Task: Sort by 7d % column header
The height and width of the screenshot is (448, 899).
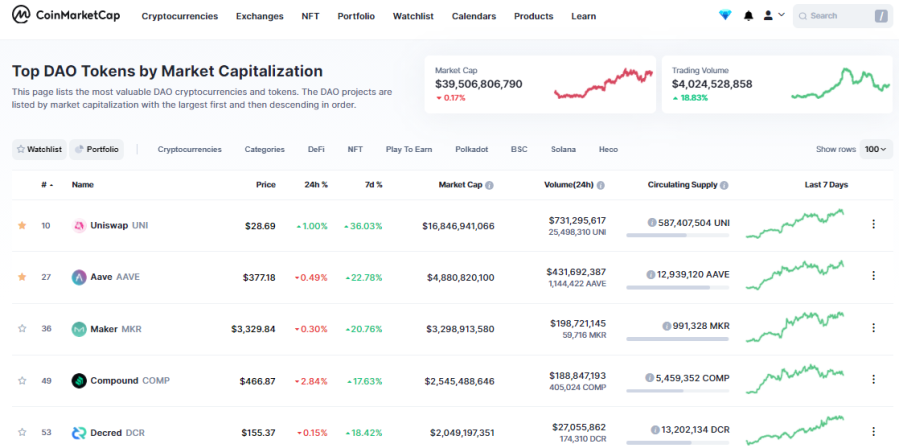Action: pyautogui.click(x=373, y=185)
